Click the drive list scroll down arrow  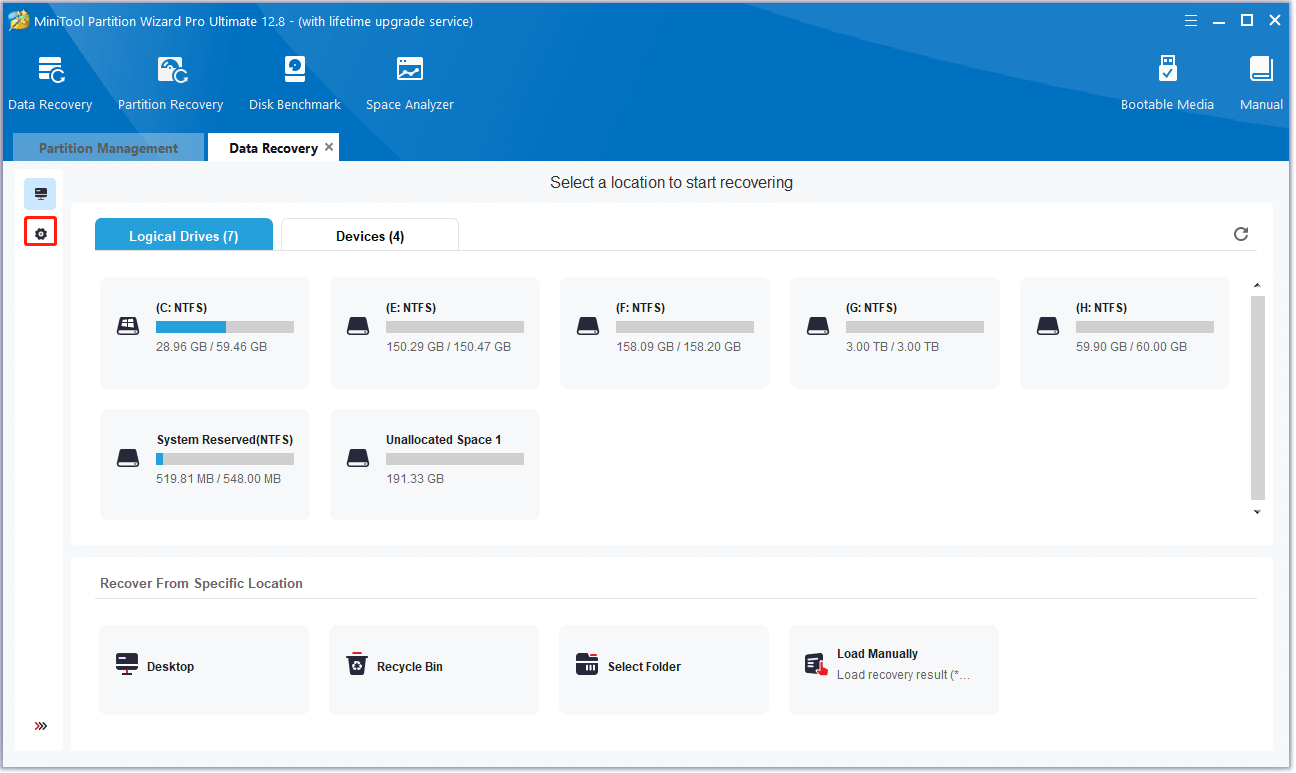[x=1257, y=512]
